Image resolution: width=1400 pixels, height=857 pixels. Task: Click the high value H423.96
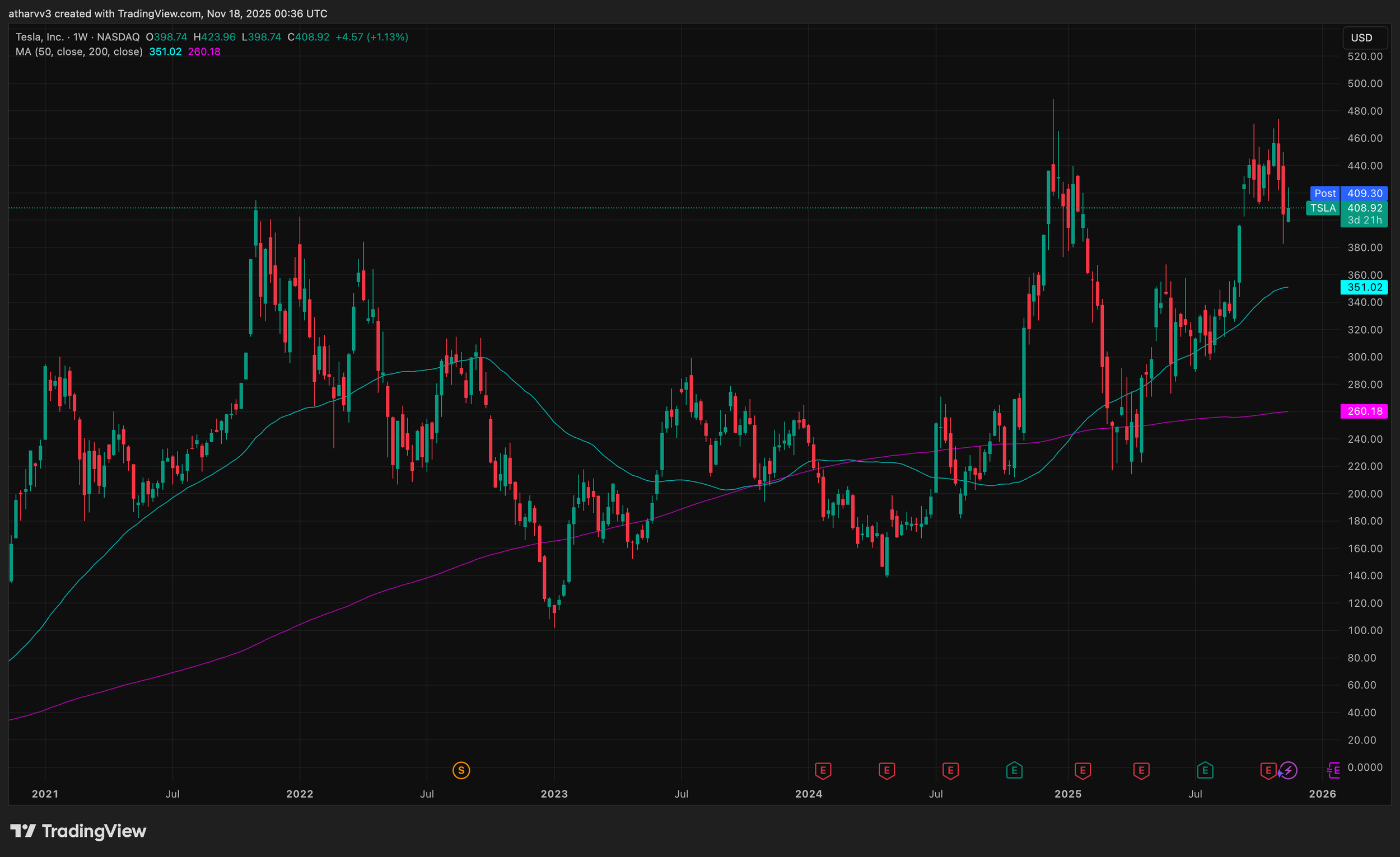(x=214, y=37)
